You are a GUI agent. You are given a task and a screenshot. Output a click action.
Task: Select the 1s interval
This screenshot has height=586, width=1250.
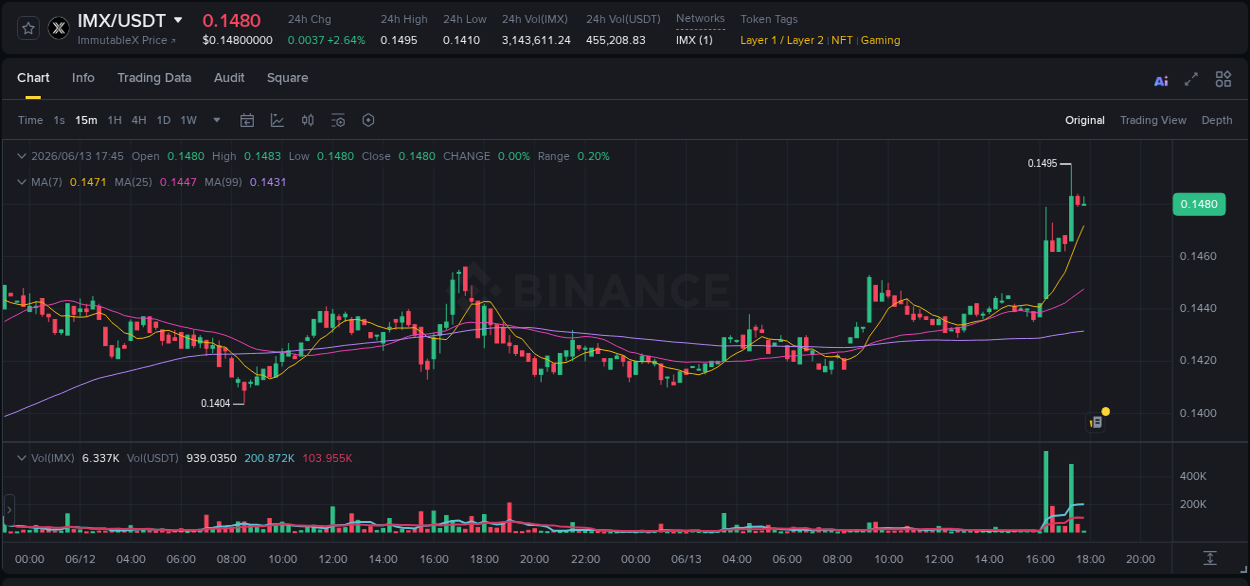pyautogui.click(x=59, y=120)
